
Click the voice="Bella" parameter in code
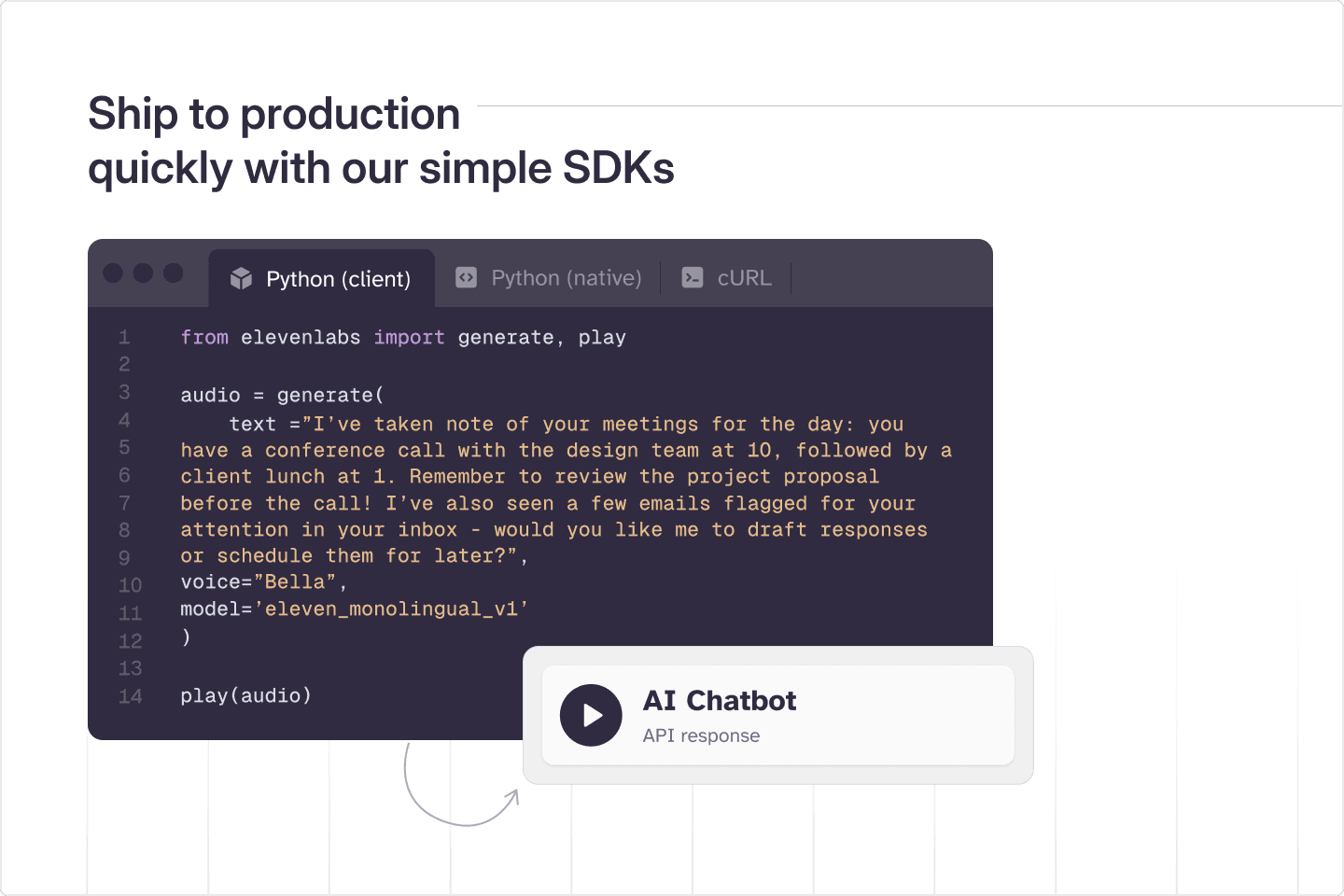coord(262,582)
